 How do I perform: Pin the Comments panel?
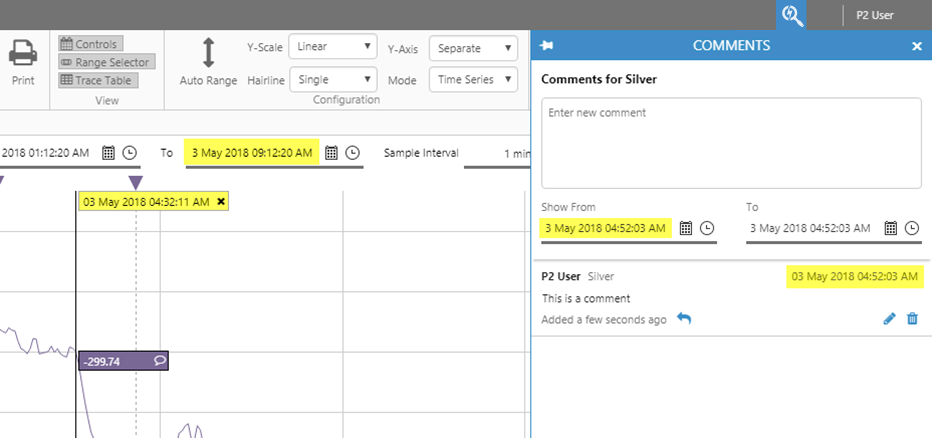[x=547, y=45]
